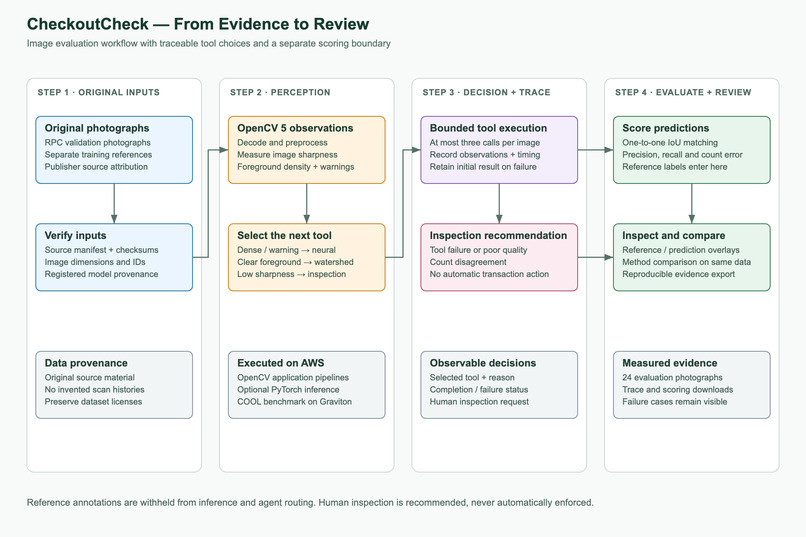Select the 'Score predictions' box heading
The width and height of the screenshot is (806, 537).
click(666, 128)
